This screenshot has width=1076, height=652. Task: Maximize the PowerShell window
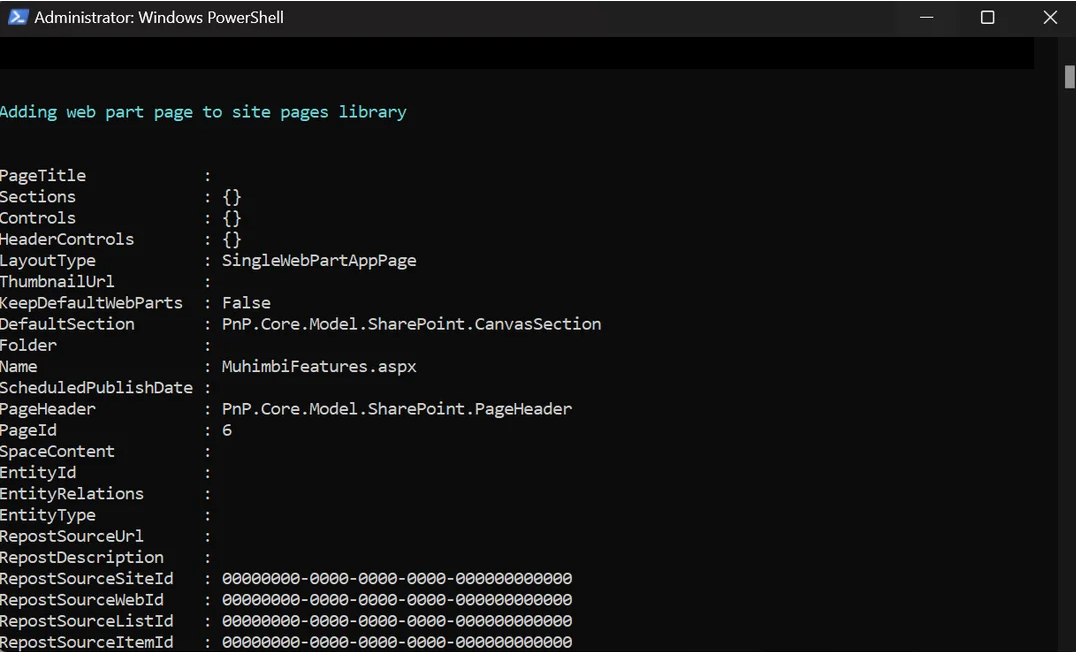click(x=987, y=17)
